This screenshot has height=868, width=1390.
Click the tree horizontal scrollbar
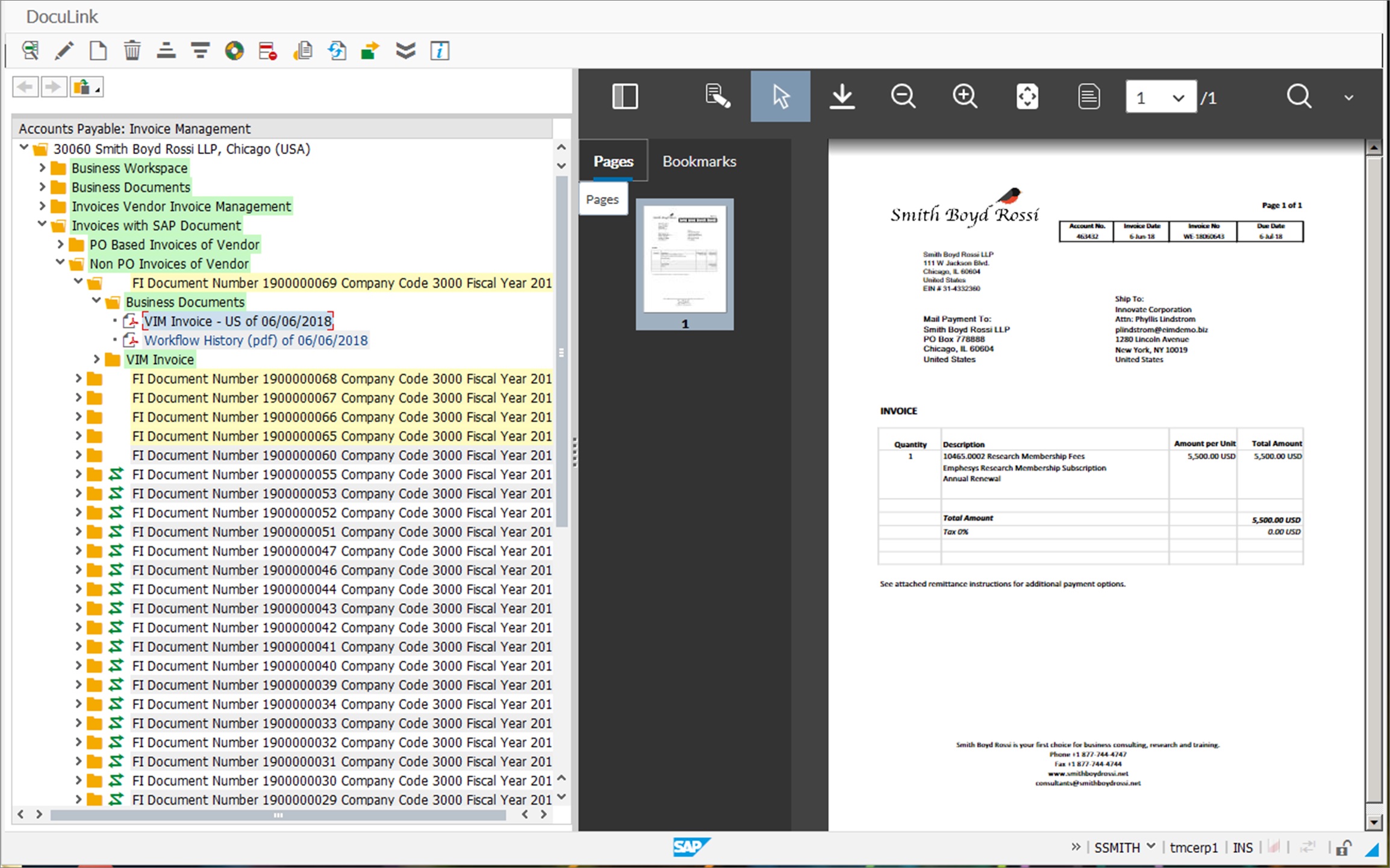coord(278,815)
